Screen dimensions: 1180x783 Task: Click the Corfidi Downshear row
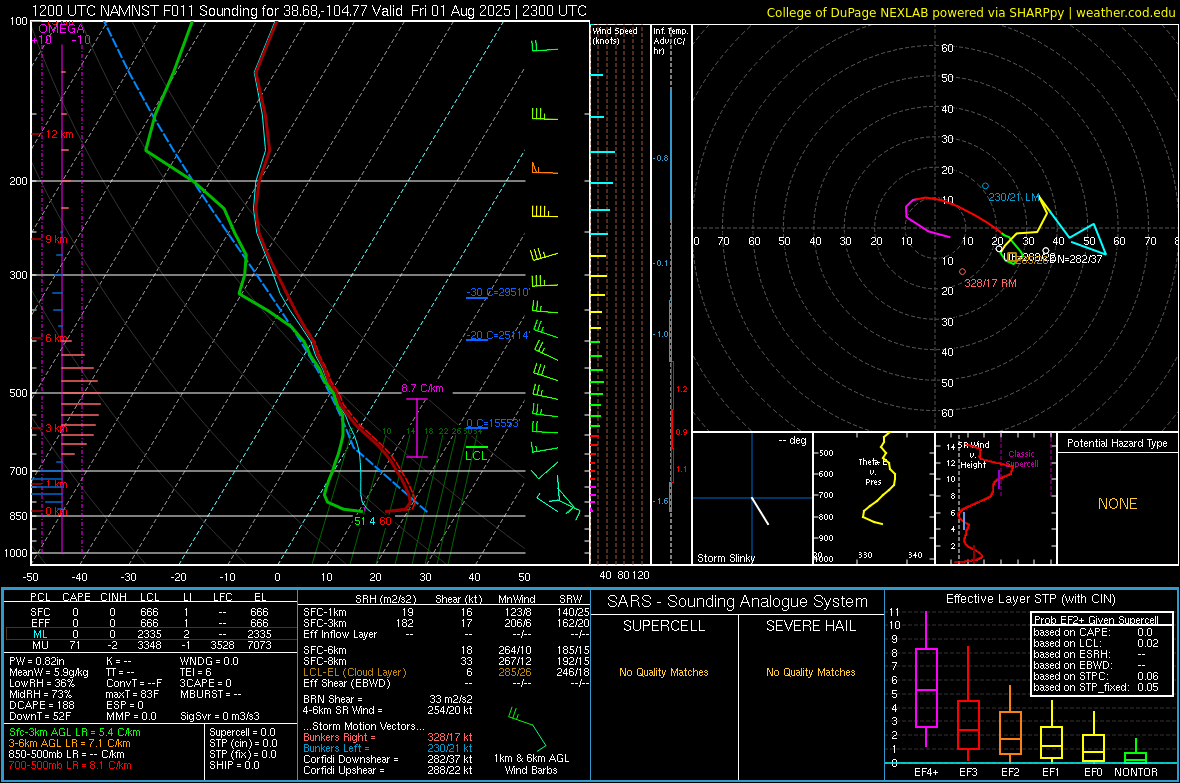coord(388,759)
